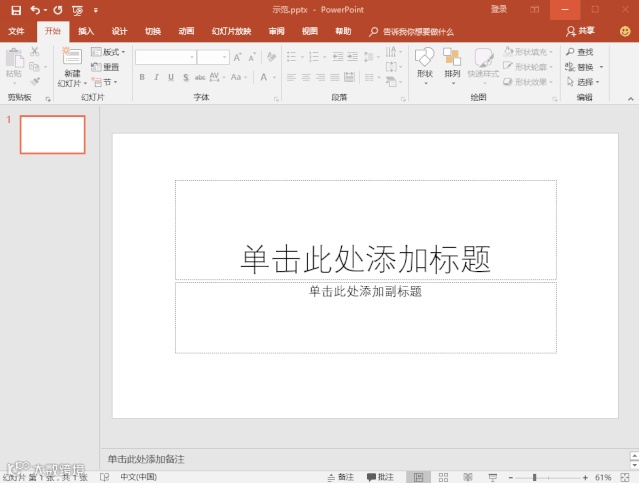Save the presentation from the quick access toolbar
The image size is (639, 483).
(x=16, y=10)
